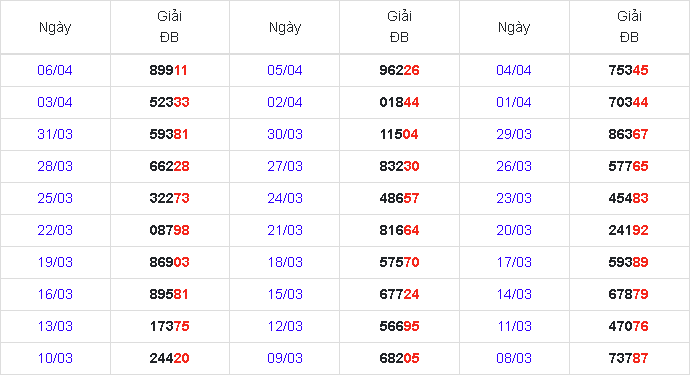Click the 10/03 date link
This screenshot has height=375, width=690.
click(x=55, y=358)
